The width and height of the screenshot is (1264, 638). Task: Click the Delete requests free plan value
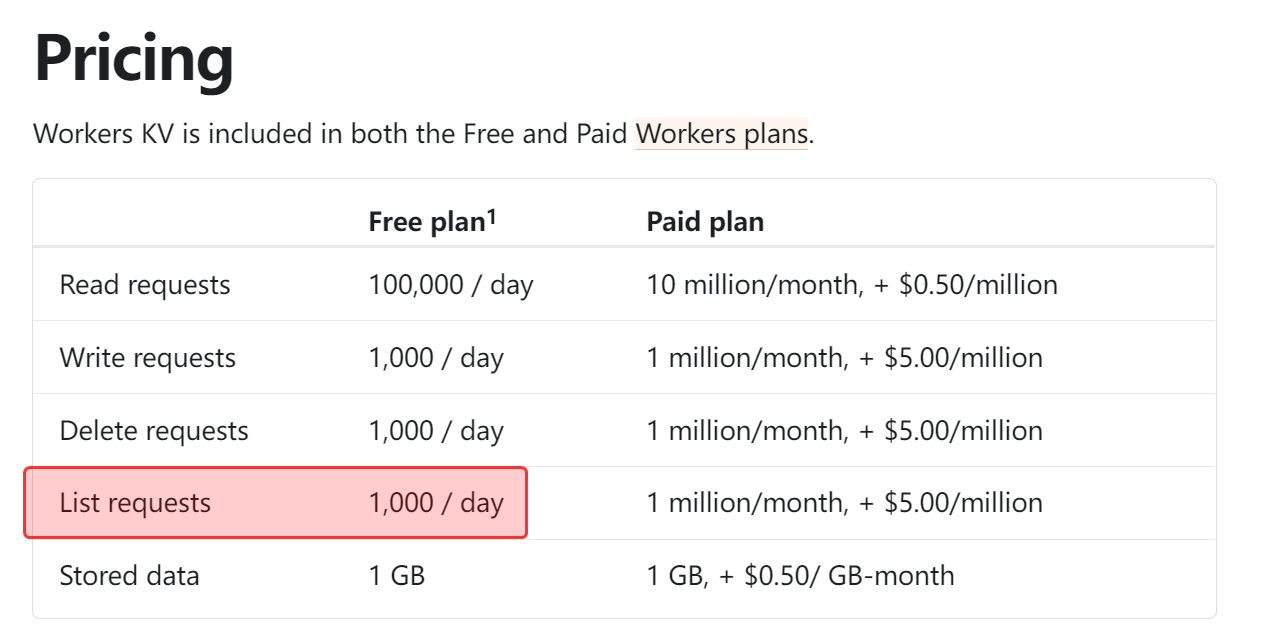(436, 431)
